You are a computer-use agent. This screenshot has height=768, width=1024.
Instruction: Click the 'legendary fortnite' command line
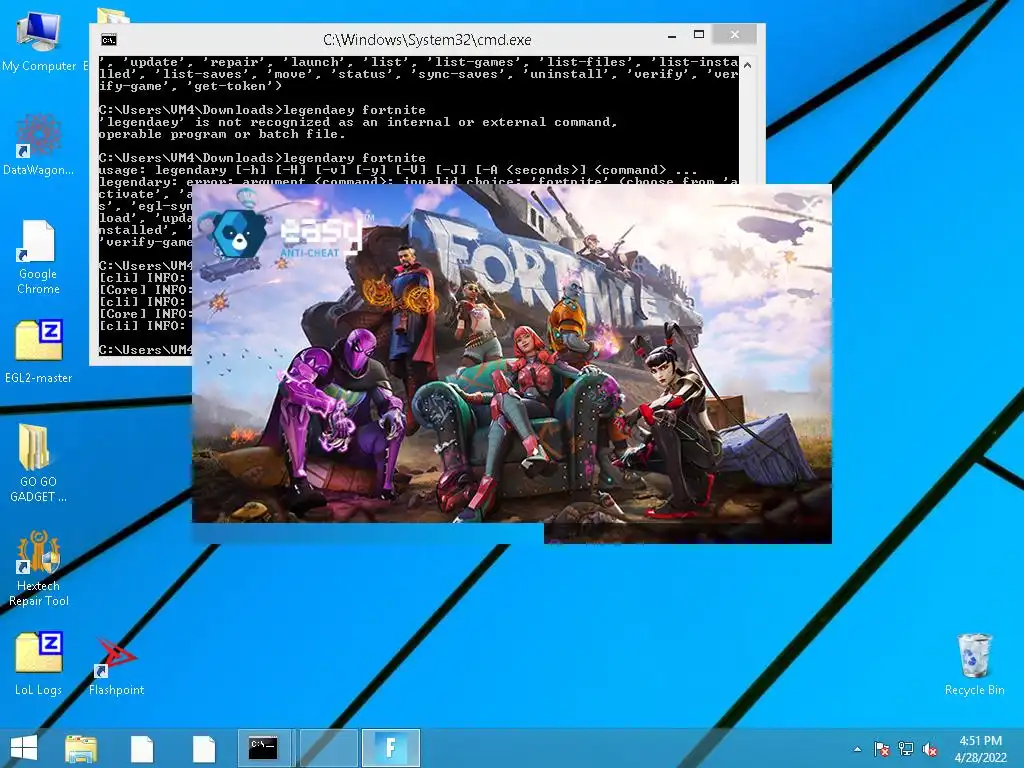tap(262, 157)
